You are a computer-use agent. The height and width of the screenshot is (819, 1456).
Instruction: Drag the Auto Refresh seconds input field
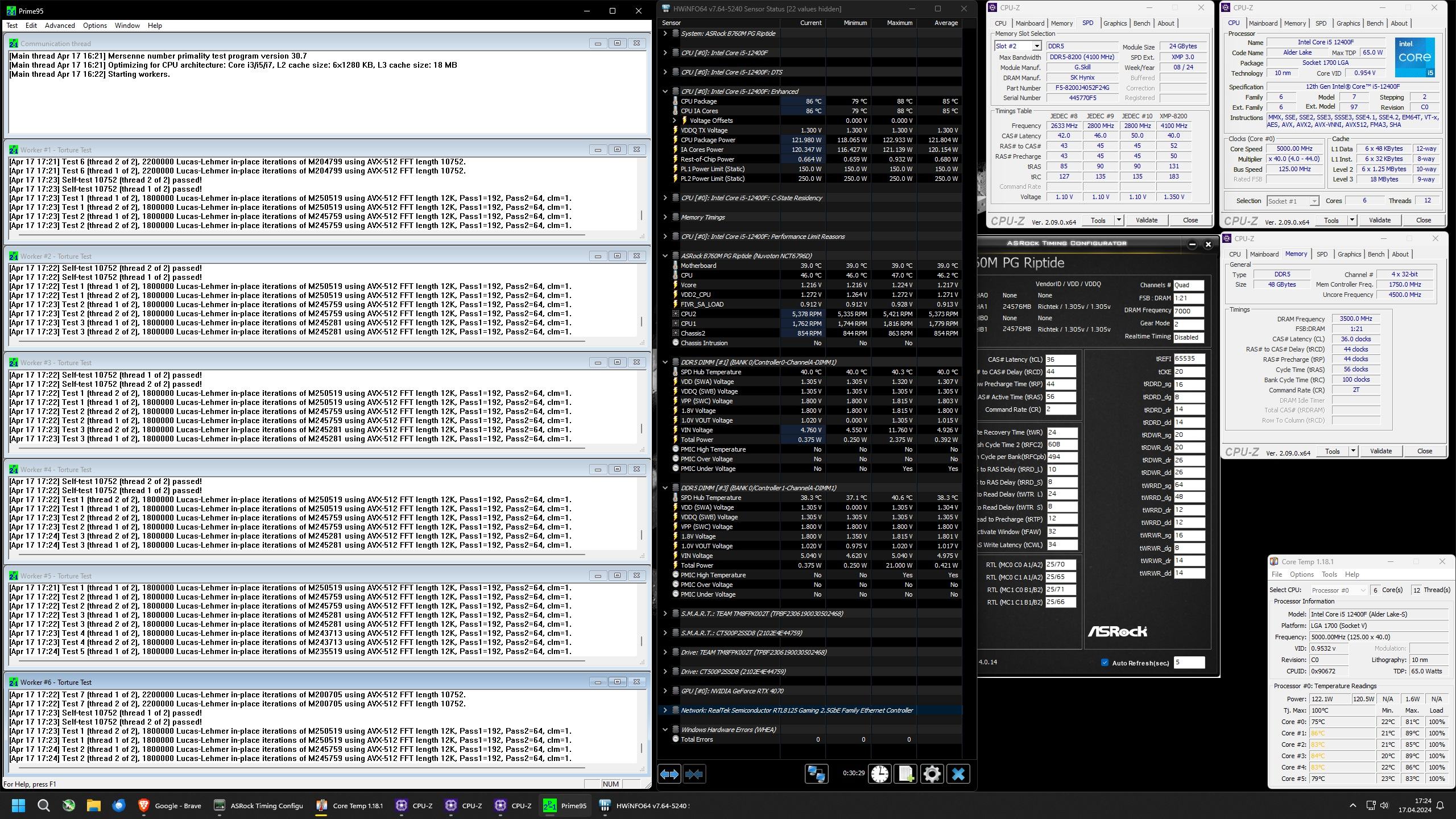(1192, 663)
